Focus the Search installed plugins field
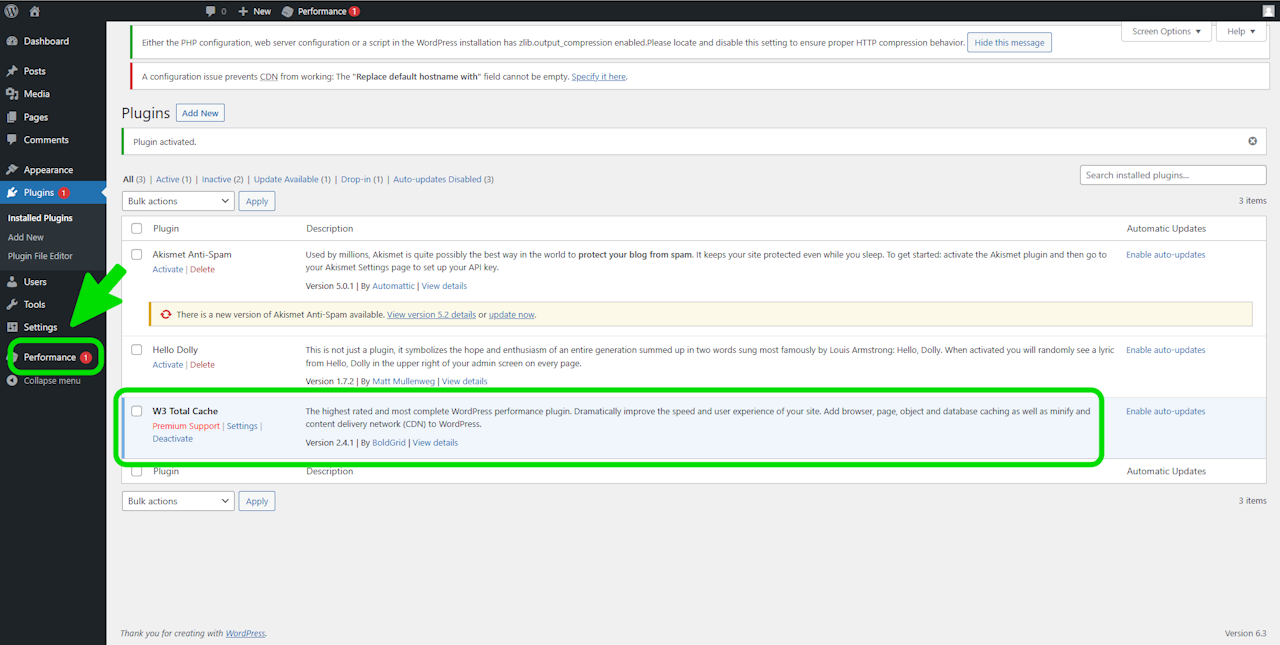Image resolution: width=1280 pixels, height=645 pixels. (1173, 175)
